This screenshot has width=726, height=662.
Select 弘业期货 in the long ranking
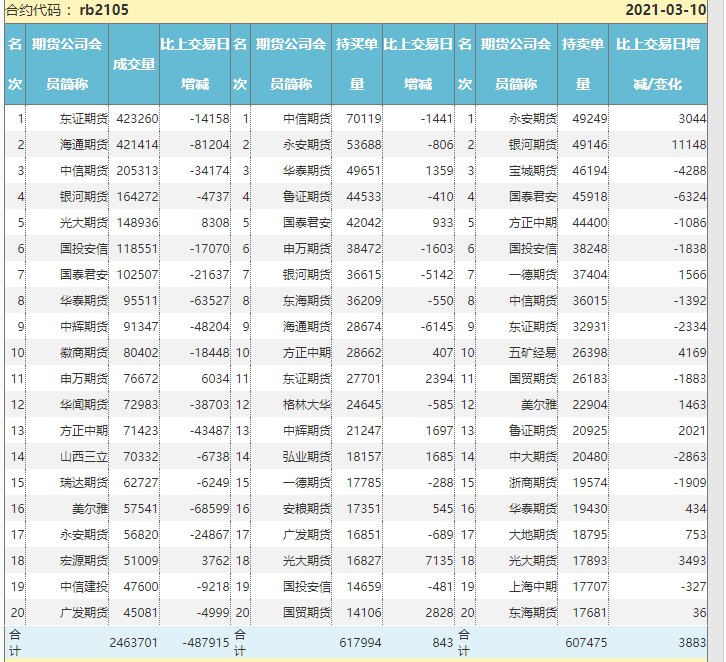click(x=307, y=456)
